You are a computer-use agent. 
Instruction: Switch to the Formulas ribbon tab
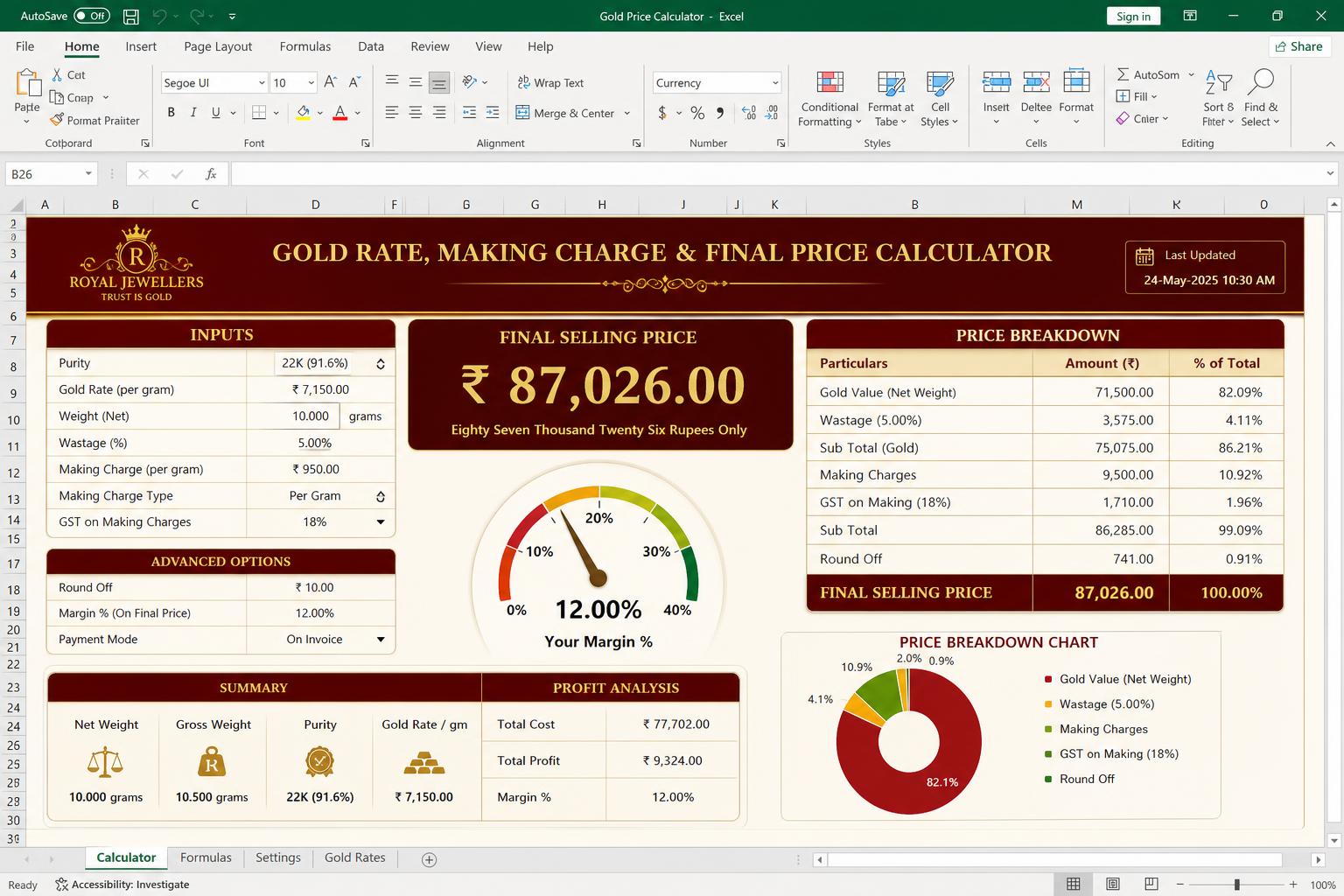click(305, 46)
